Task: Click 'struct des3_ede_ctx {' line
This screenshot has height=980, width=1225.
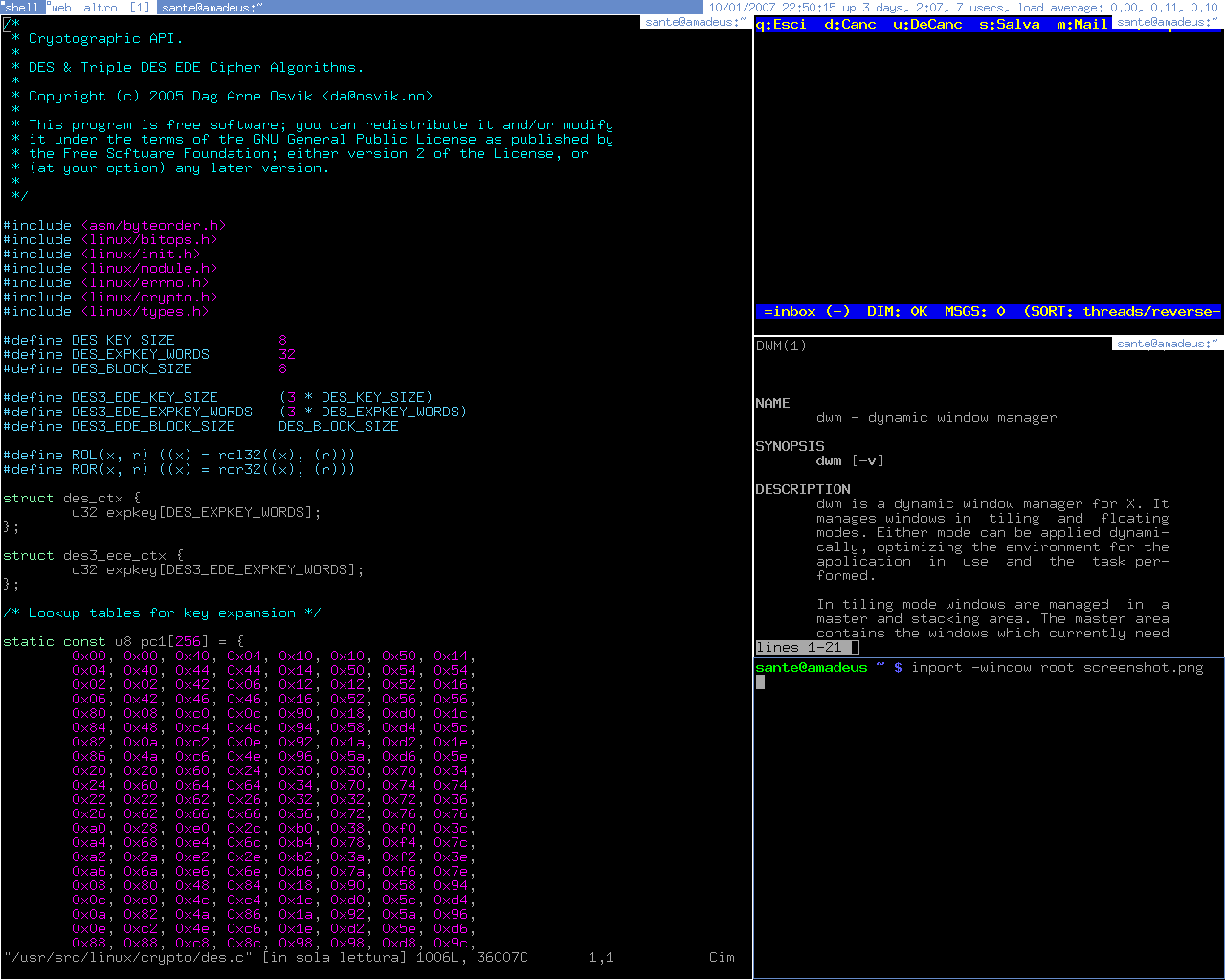Action: 93,555
